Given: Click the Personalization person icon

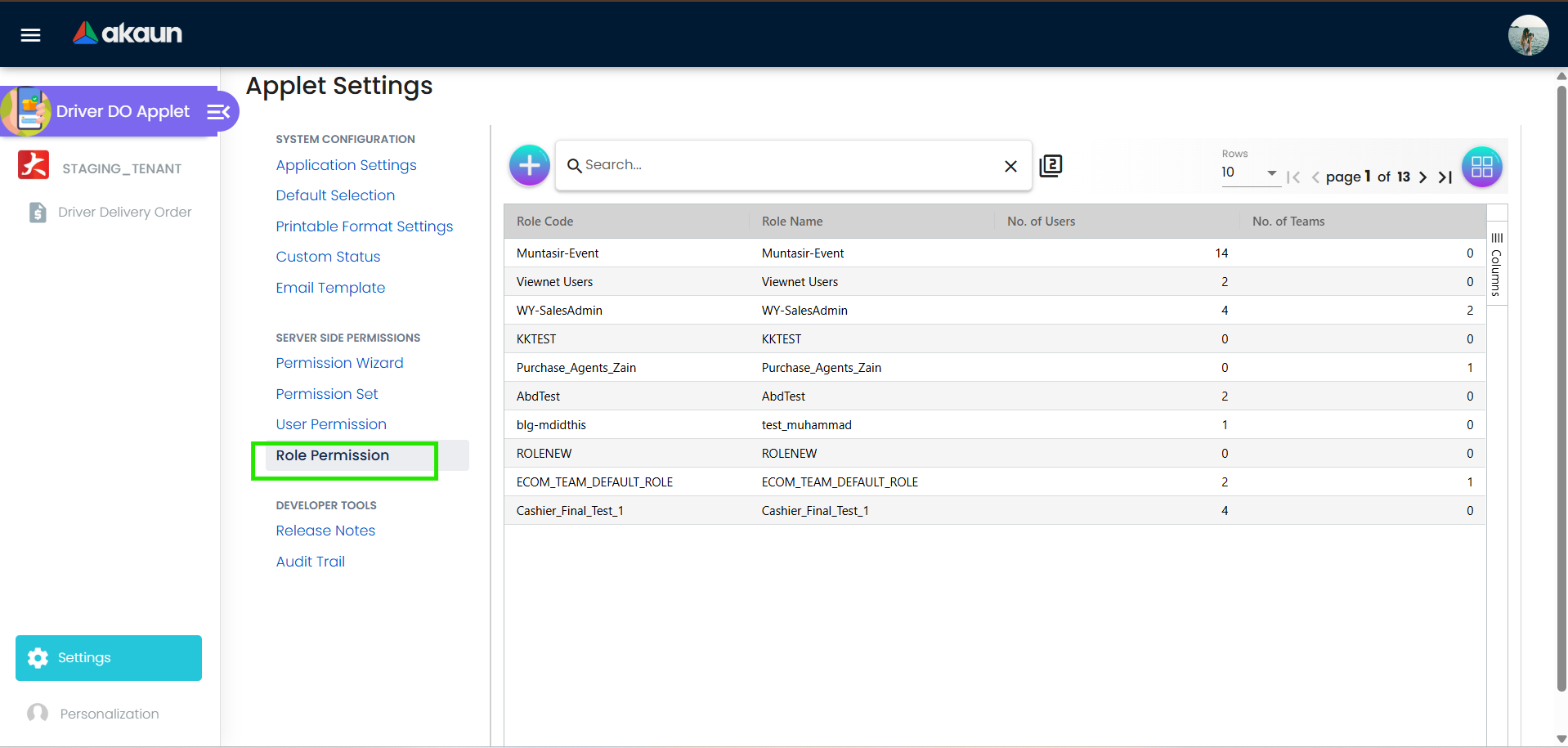Looking at the screenshot, I should coord(37,713).
